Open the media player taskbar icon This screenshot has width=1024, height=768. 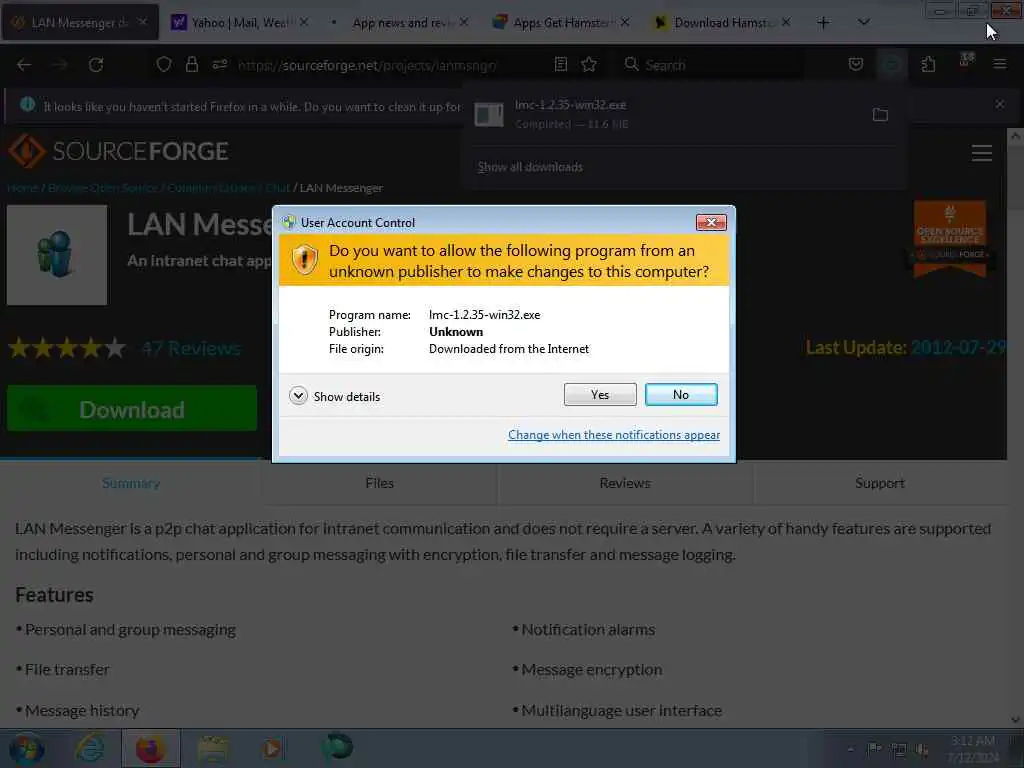272,748
